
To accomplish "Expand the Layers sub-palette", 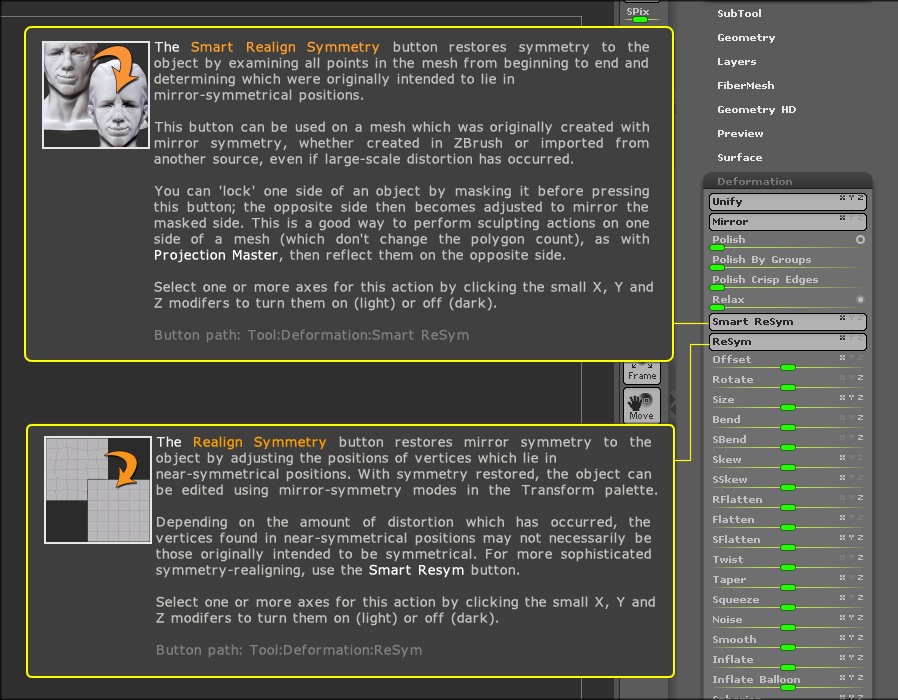I will click(736, 61).
